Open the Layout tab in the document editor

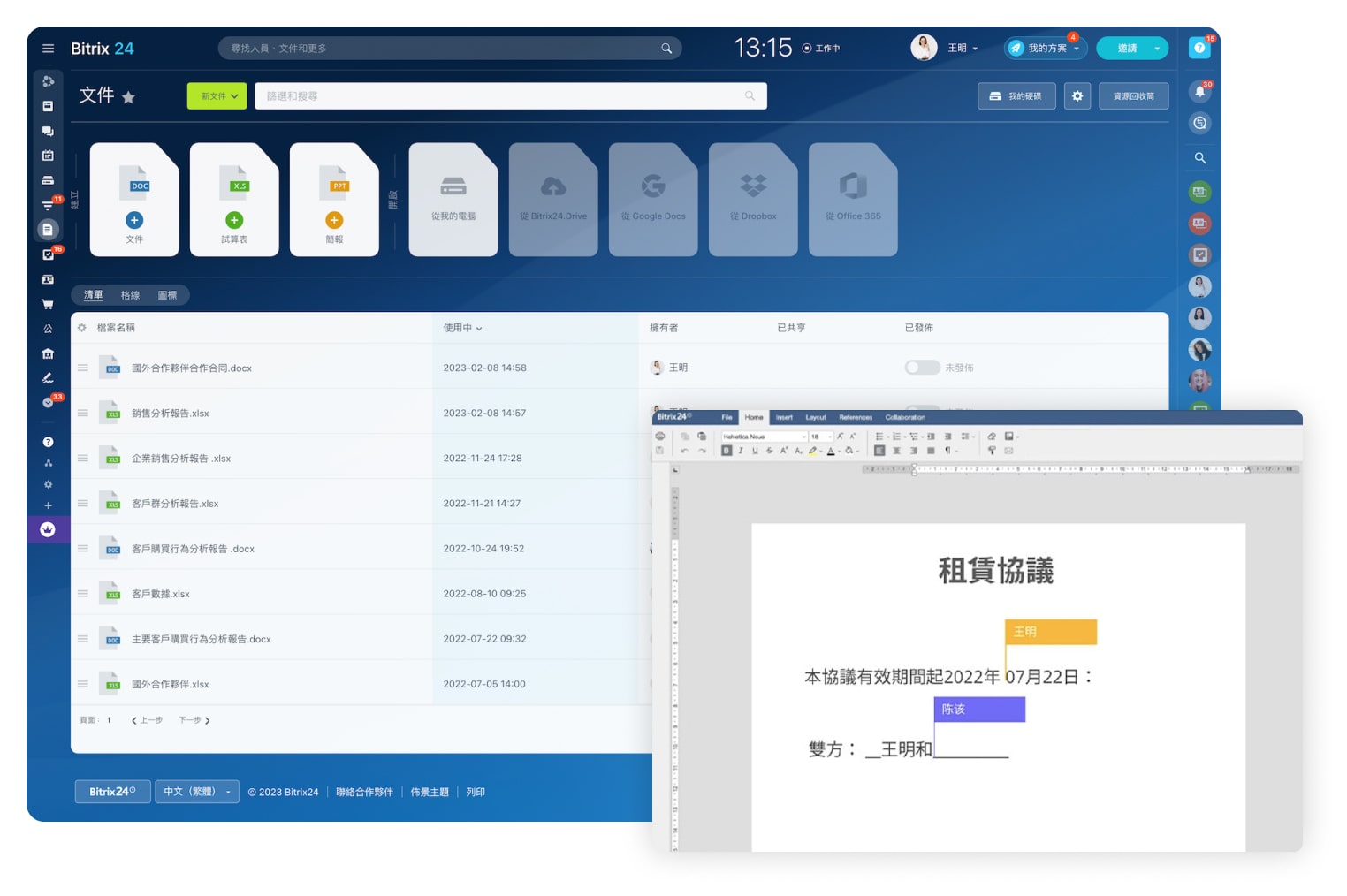tap(816, 417)
